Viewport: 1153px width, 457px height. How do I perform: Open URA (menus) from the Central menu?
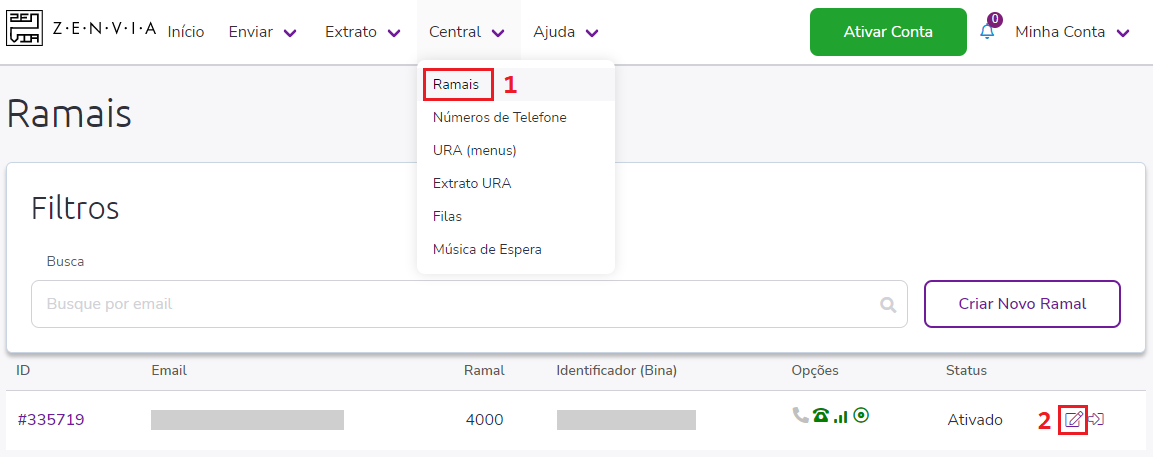(x=475, y=150)
